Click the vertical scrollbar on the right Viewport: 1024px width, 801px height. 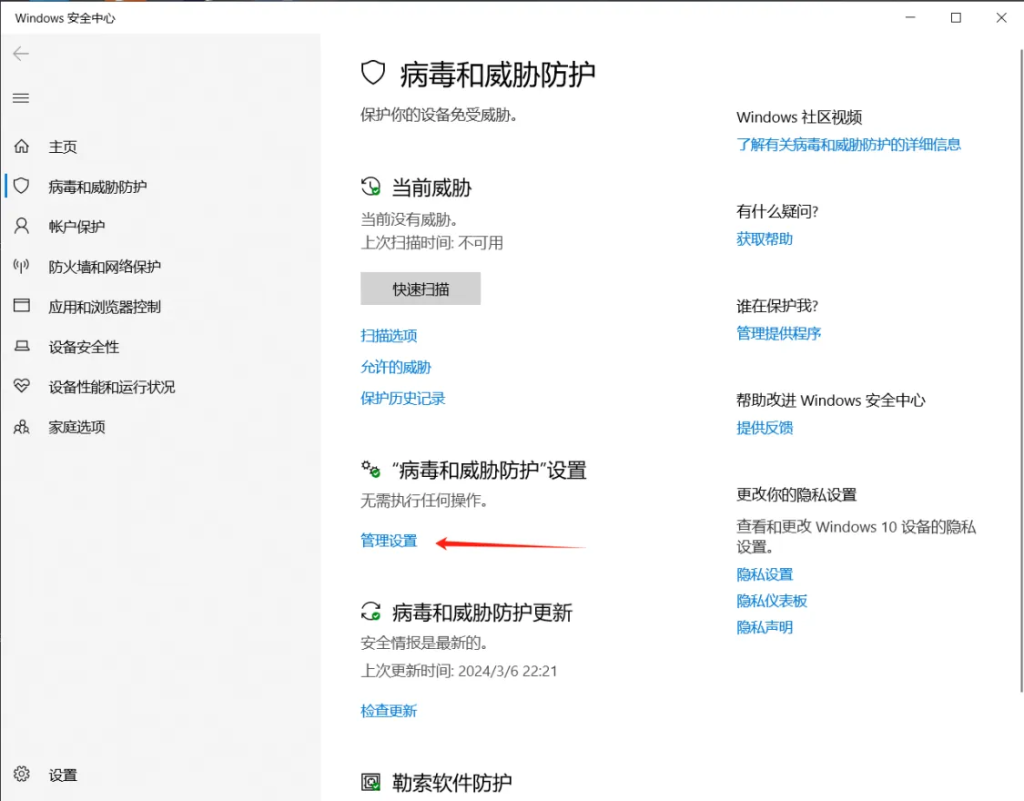(1021, 369)
